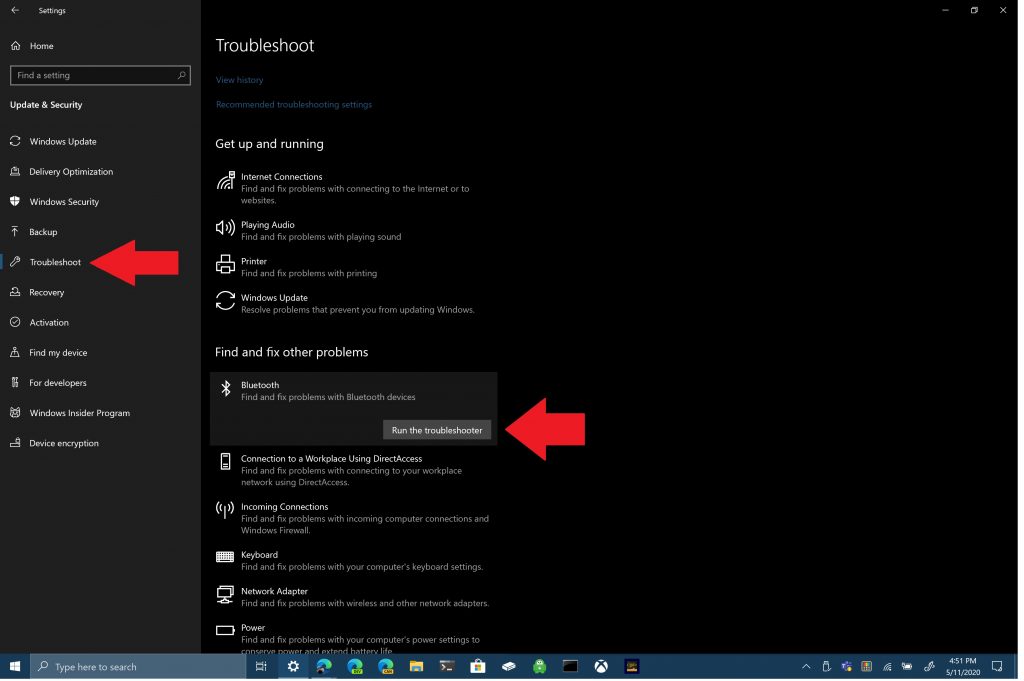This screenshot has width=1024, height=681.
Task: Open Xbox app from the taskbar
Action: [602, 668]
